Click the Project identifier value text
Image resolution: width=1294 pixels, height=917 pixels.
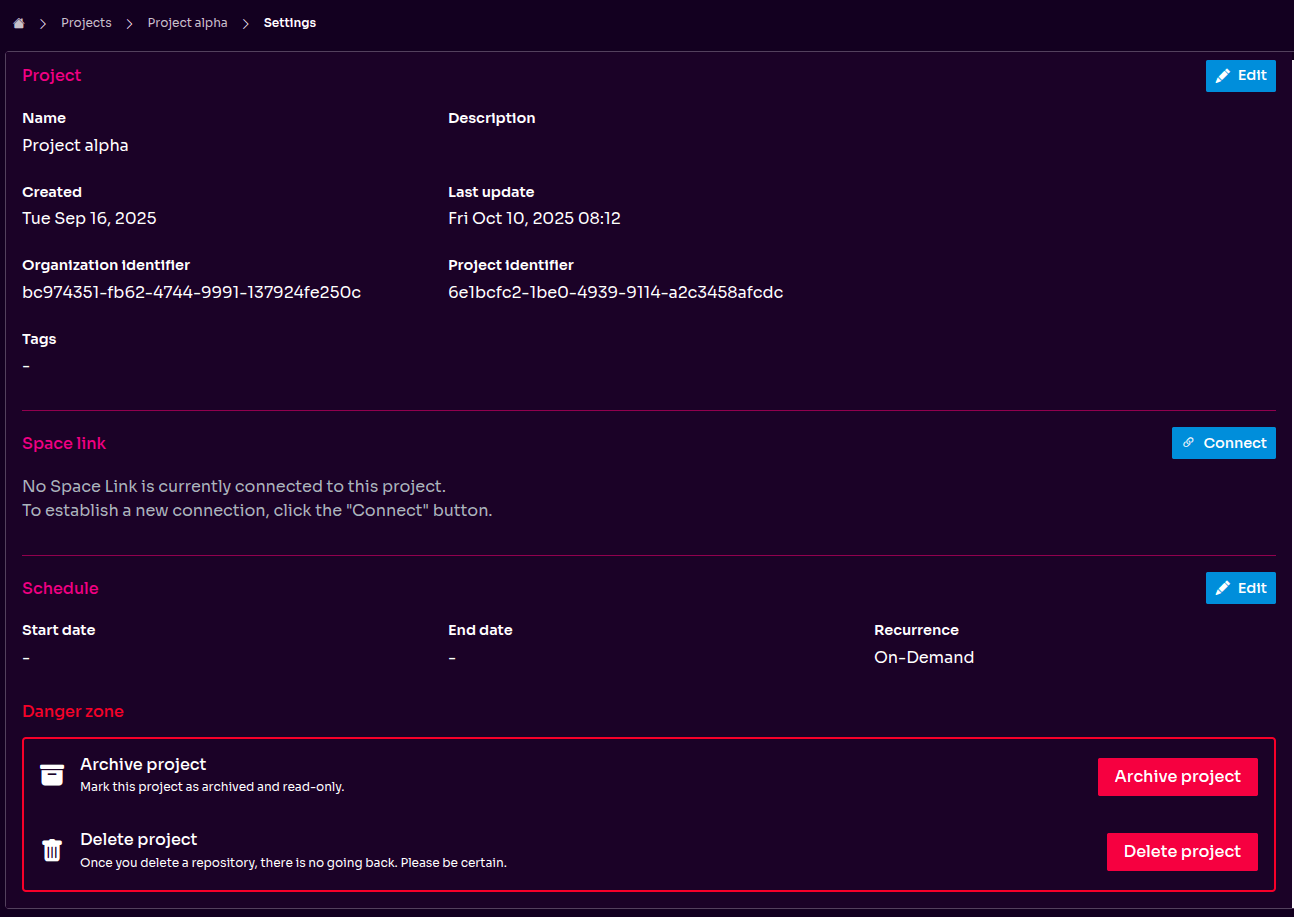(615, 292)
